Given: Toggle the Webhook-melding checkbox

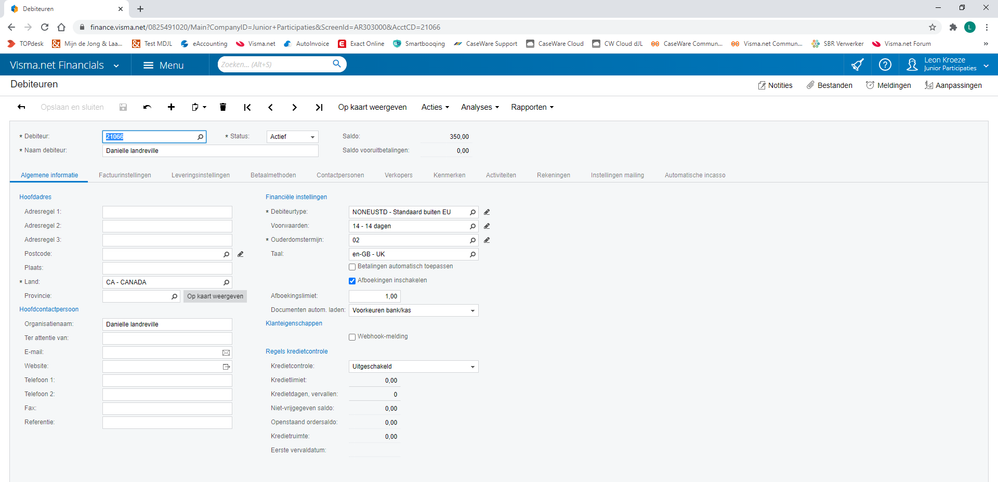Looking at the screenshot, I should [352, 337].
